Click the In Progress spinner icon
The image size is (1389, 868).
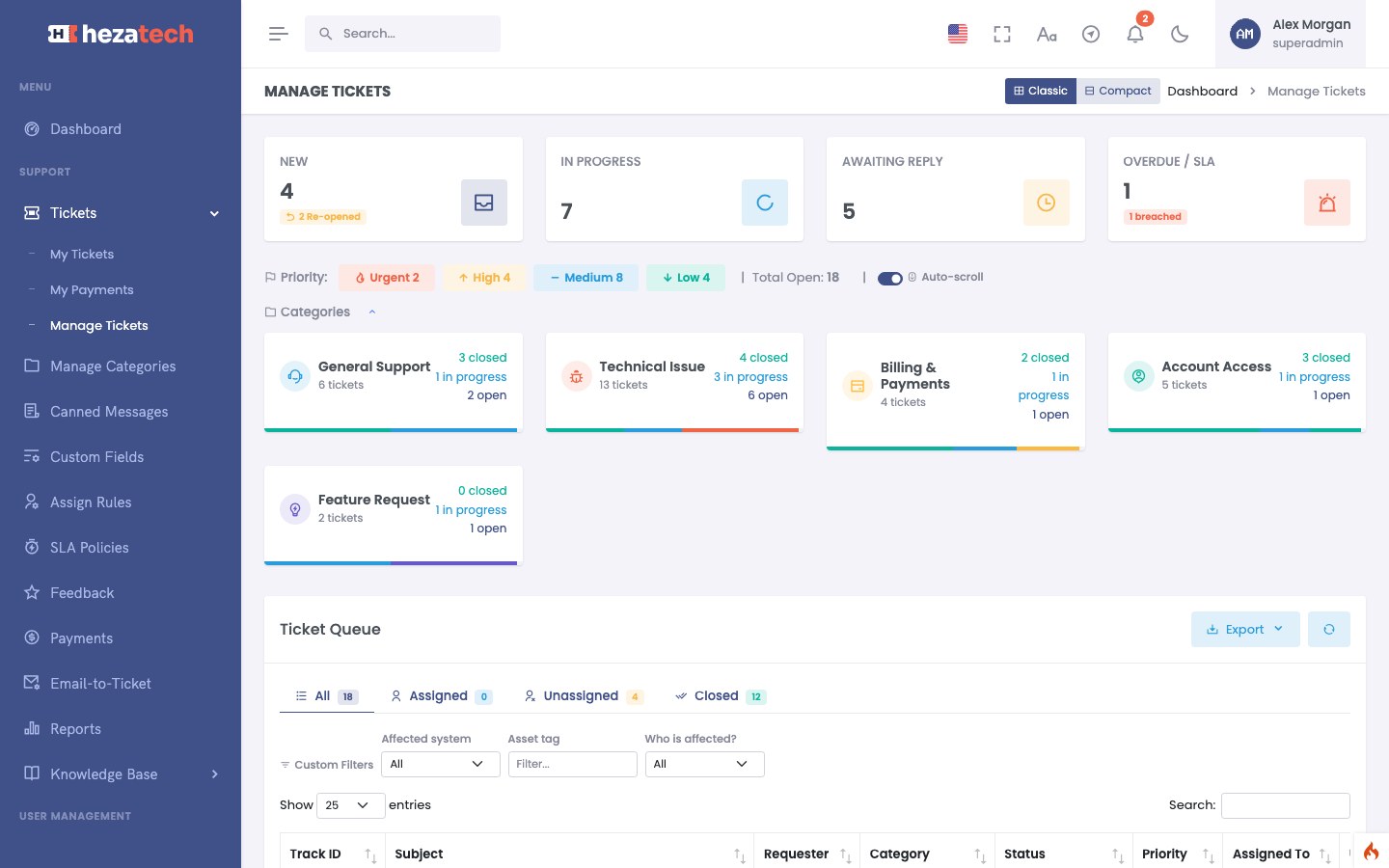point(765,203)
